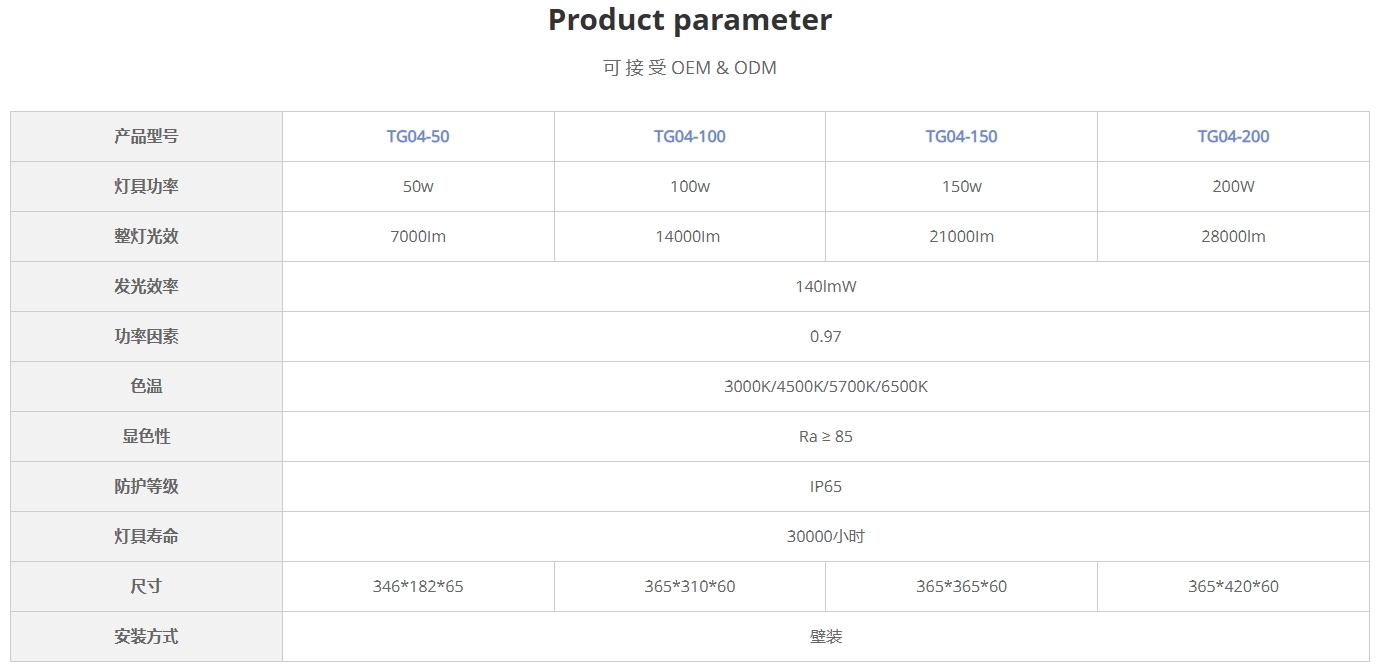The image size is (1378, 672).
Task: Select the 14000lm luminous flux cell
Action: 689,237
